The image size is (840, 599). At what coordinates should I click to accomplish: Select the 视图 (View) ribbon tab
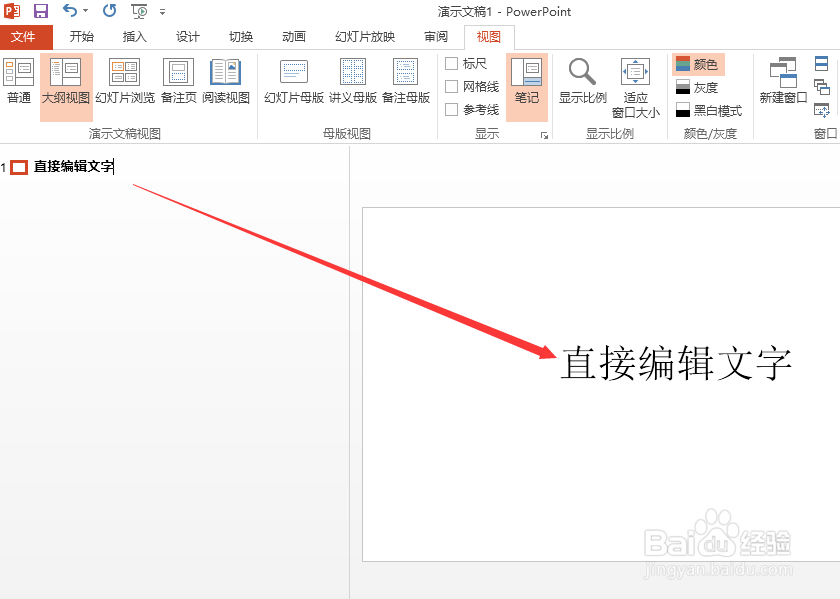click(489, 37)
